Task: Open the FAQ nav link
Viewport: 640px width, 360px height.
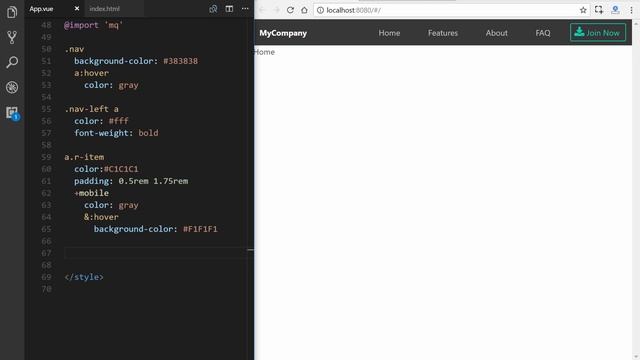Action: click(542, 33)
